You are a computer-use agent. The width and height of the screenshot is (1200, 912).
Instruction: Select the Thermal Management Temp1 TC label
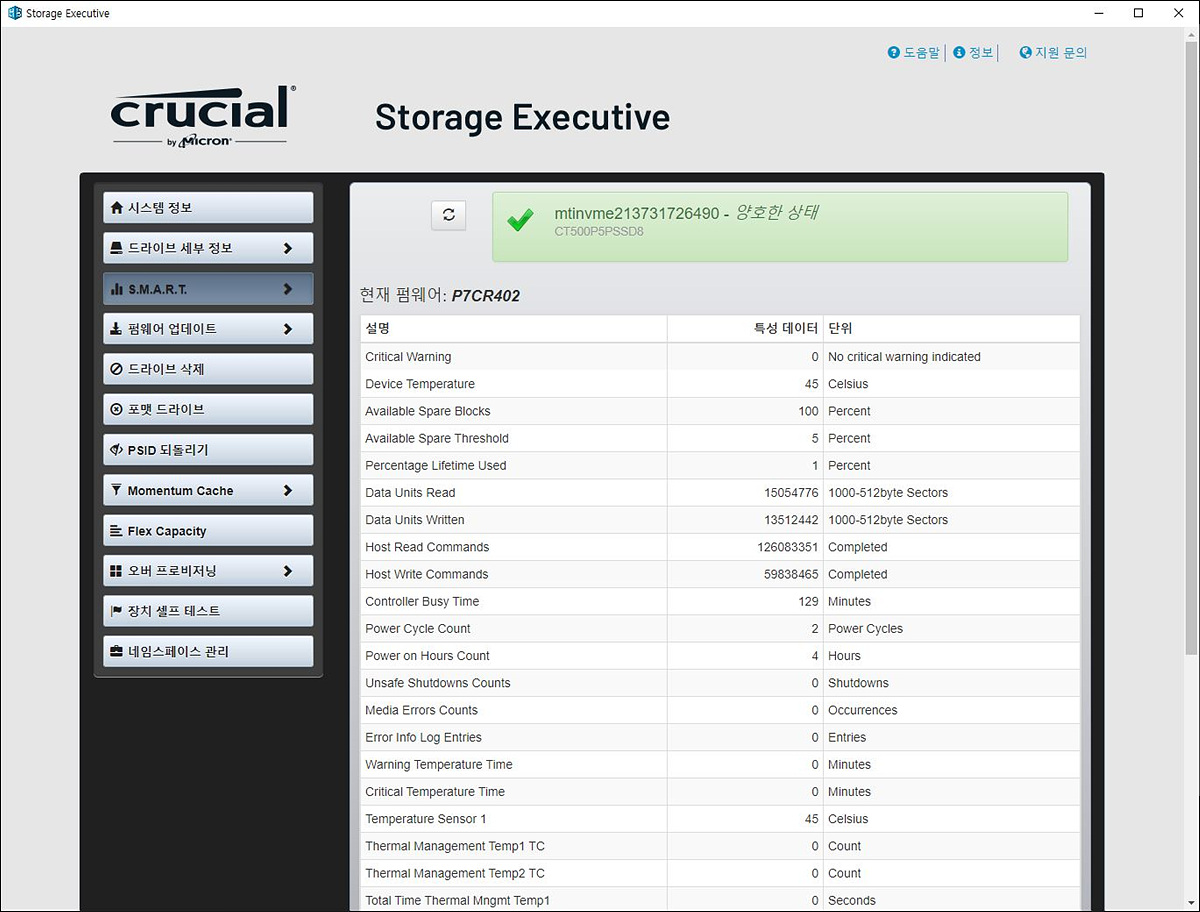point(455,846)
